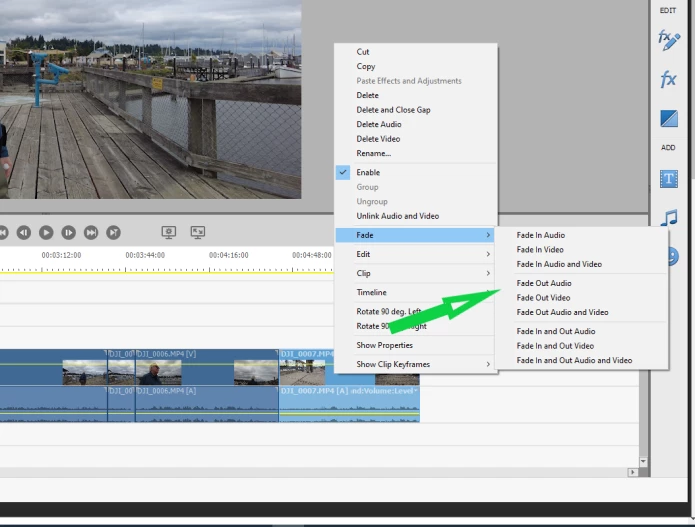Select Fade Out Audio
The image size is (695, 527).
coord(544,283)
